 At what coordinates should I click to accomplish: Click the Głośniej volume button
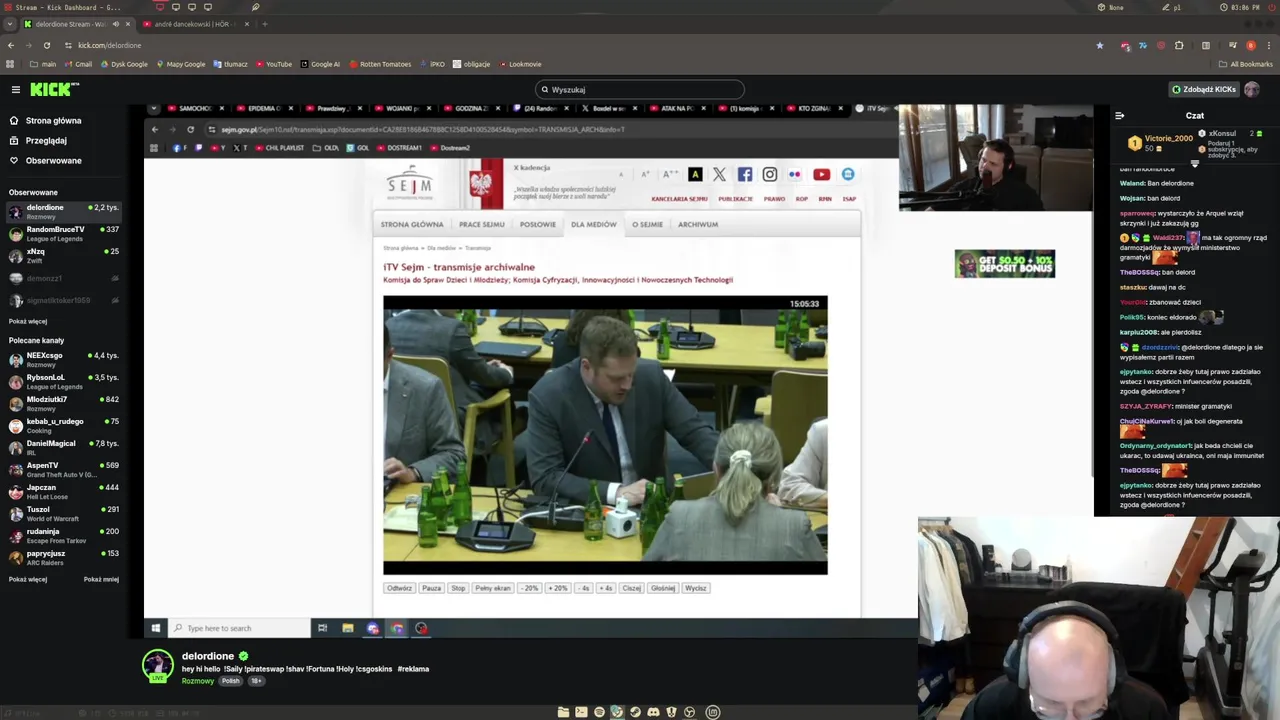[663, 588]
